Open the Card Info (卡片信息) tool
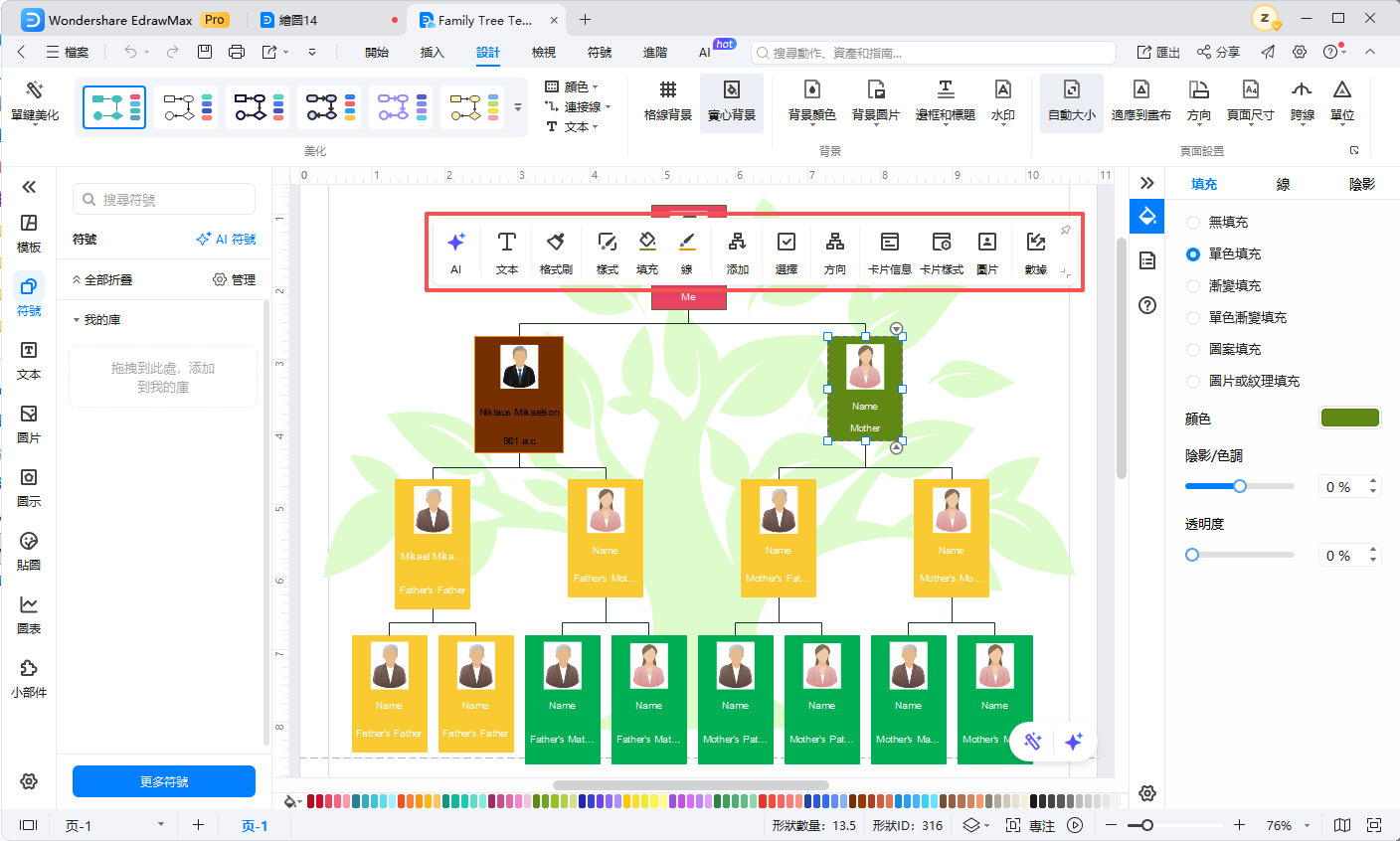 (889, 252)
